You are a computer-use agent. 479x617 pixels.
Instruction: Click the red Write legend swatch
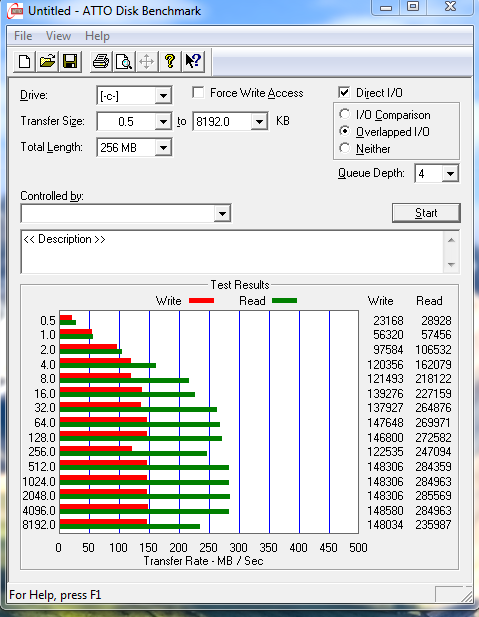tap(202, 301)
